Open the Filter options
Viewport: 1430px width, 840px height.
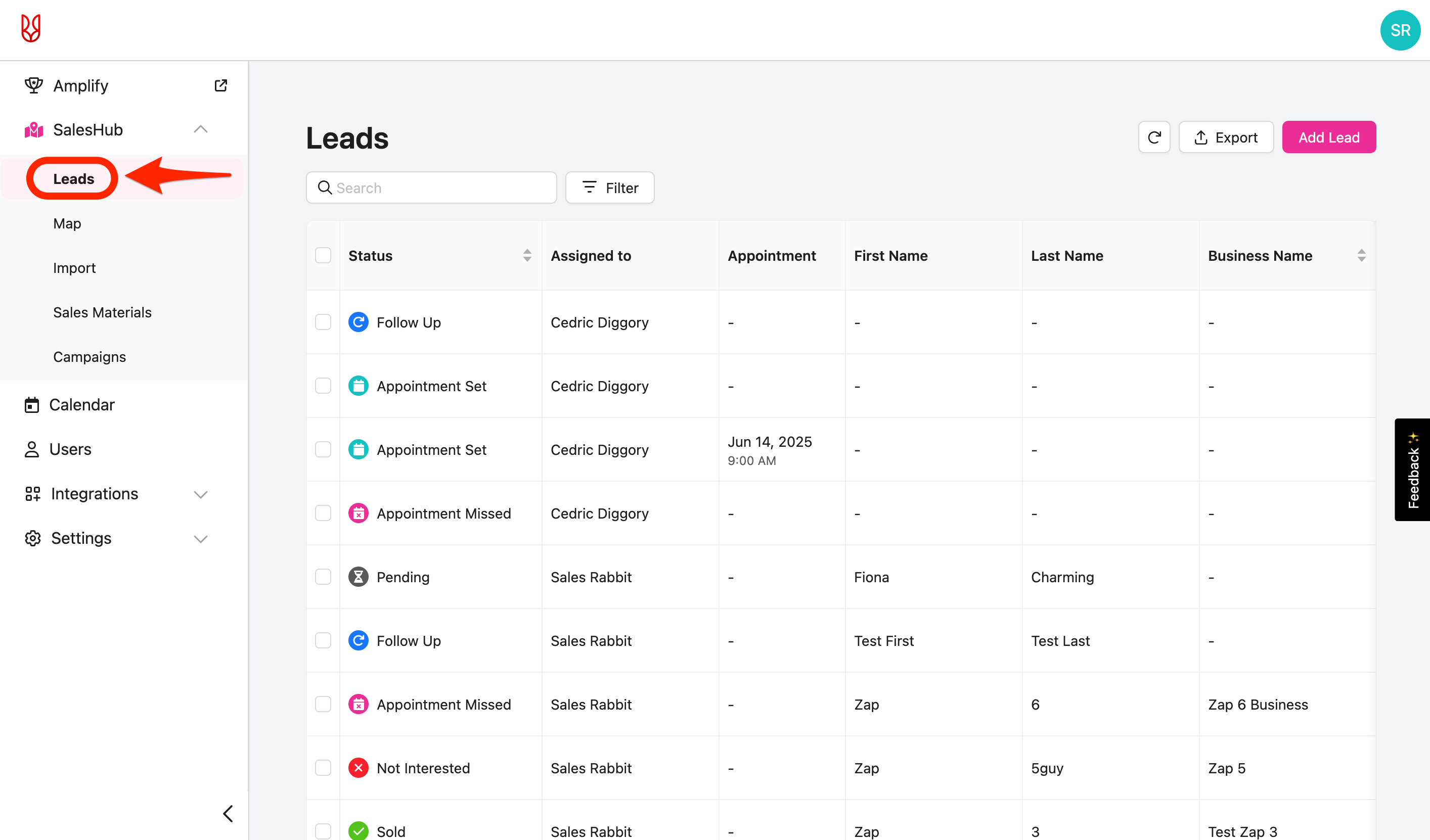tap(609, 188)
